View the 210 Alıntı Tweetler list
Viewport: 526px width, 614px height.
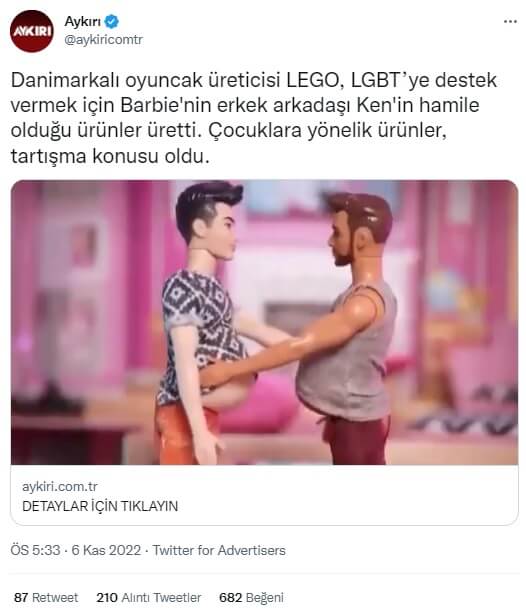149,598
